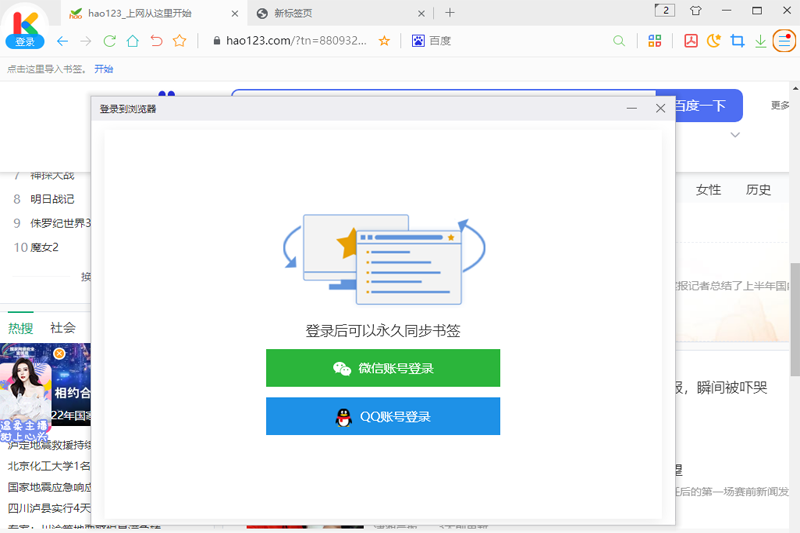Open news 四川泸县实行4天
Screen dimensions: 800x533
pyautogui.click(x=49, y=508)
